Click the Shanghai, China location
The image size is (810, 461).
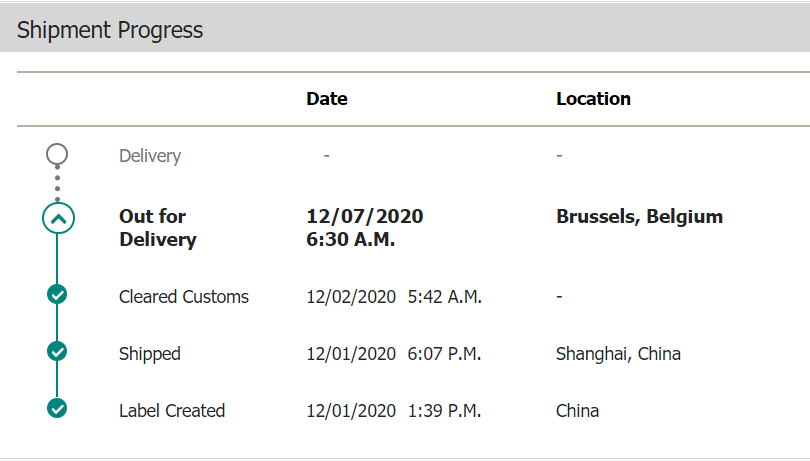tap(618, 354)
